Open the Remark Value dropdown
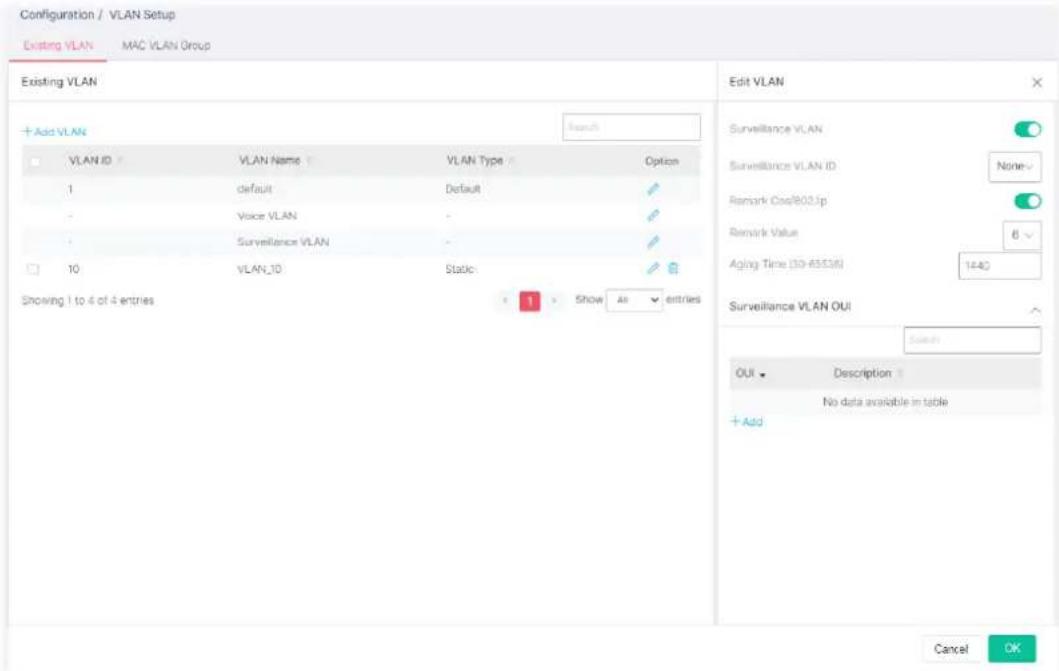This screenshot has height=671, width=1059. click(1022, 235)
